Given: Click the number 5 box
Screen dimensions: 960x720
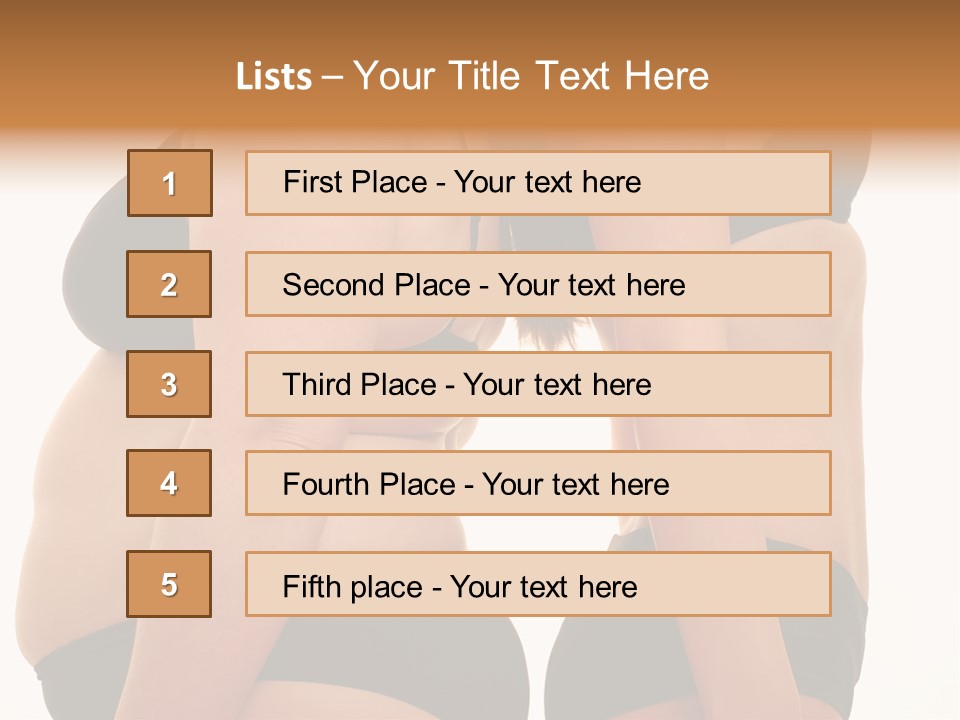Looking at the screenshot, I should tap(169, 584).
